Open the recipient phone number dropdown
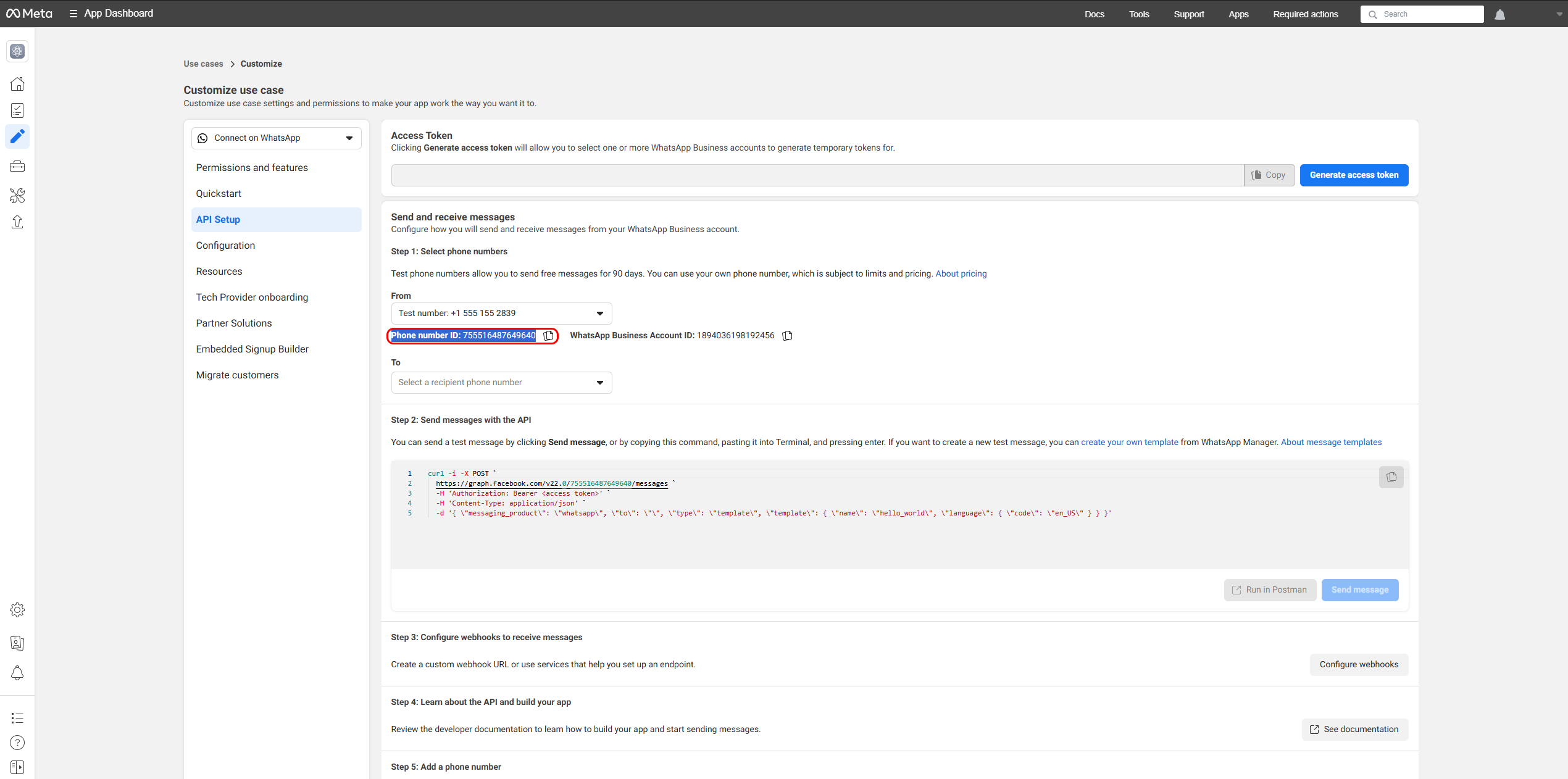The height and width of the screenshot is (779, 1568). [501, 383]
